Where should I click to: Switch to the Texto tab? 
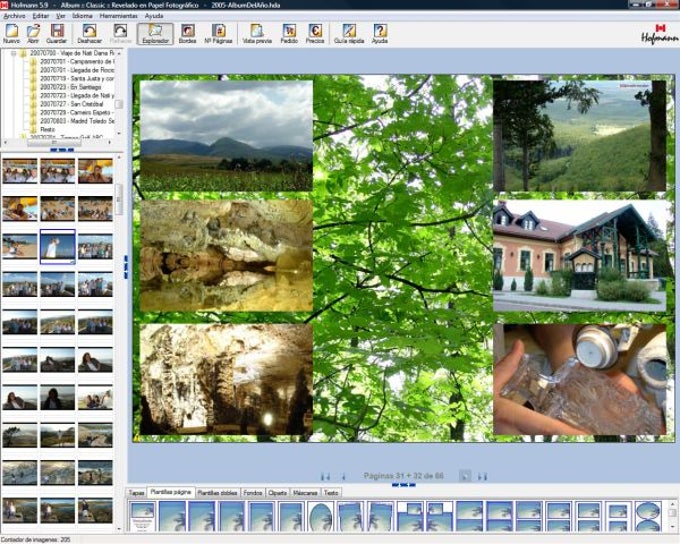(331, 493)
